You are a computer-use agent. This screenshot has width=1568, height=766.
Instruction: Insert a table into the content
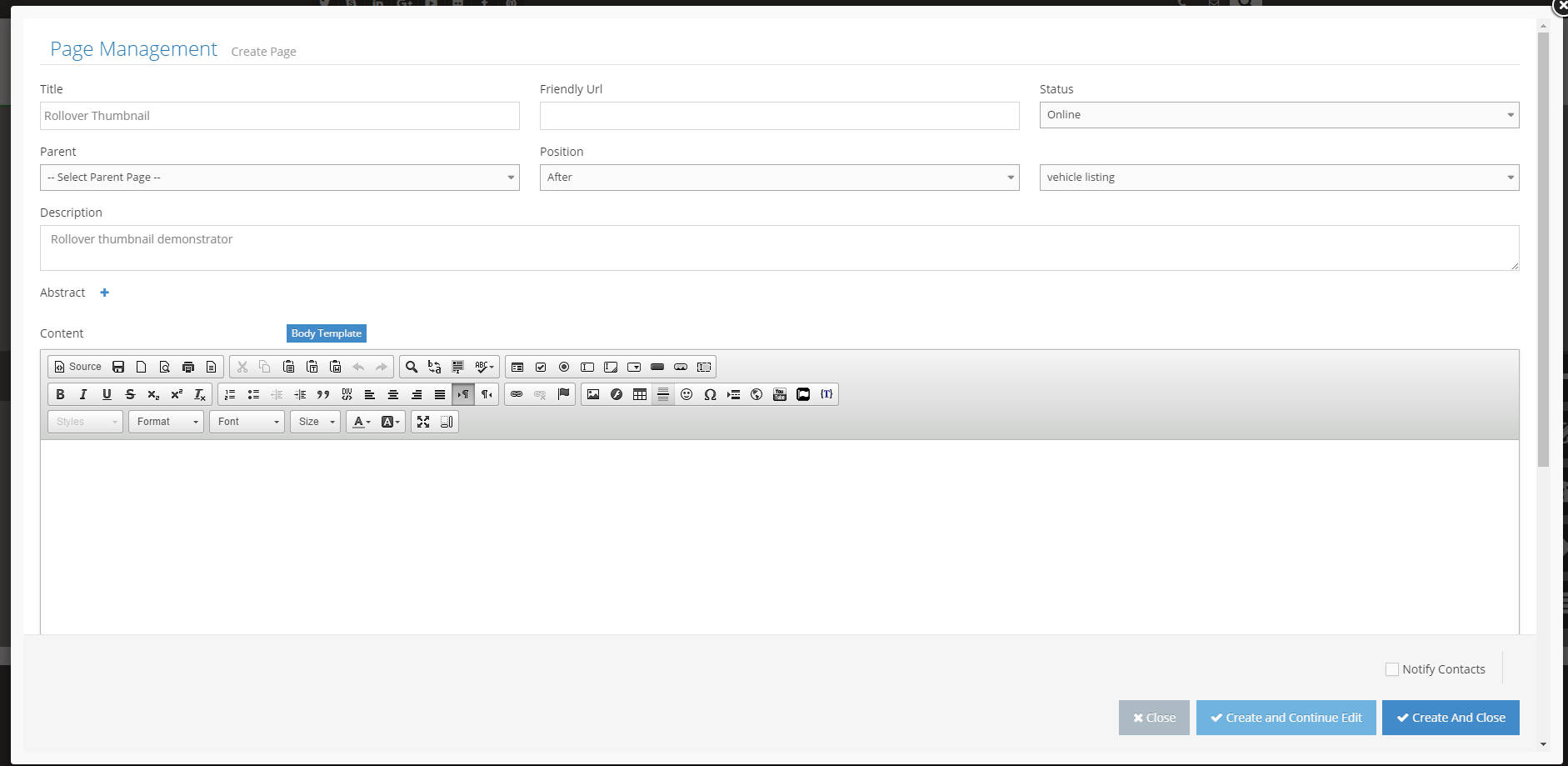(x=640, y=394)
